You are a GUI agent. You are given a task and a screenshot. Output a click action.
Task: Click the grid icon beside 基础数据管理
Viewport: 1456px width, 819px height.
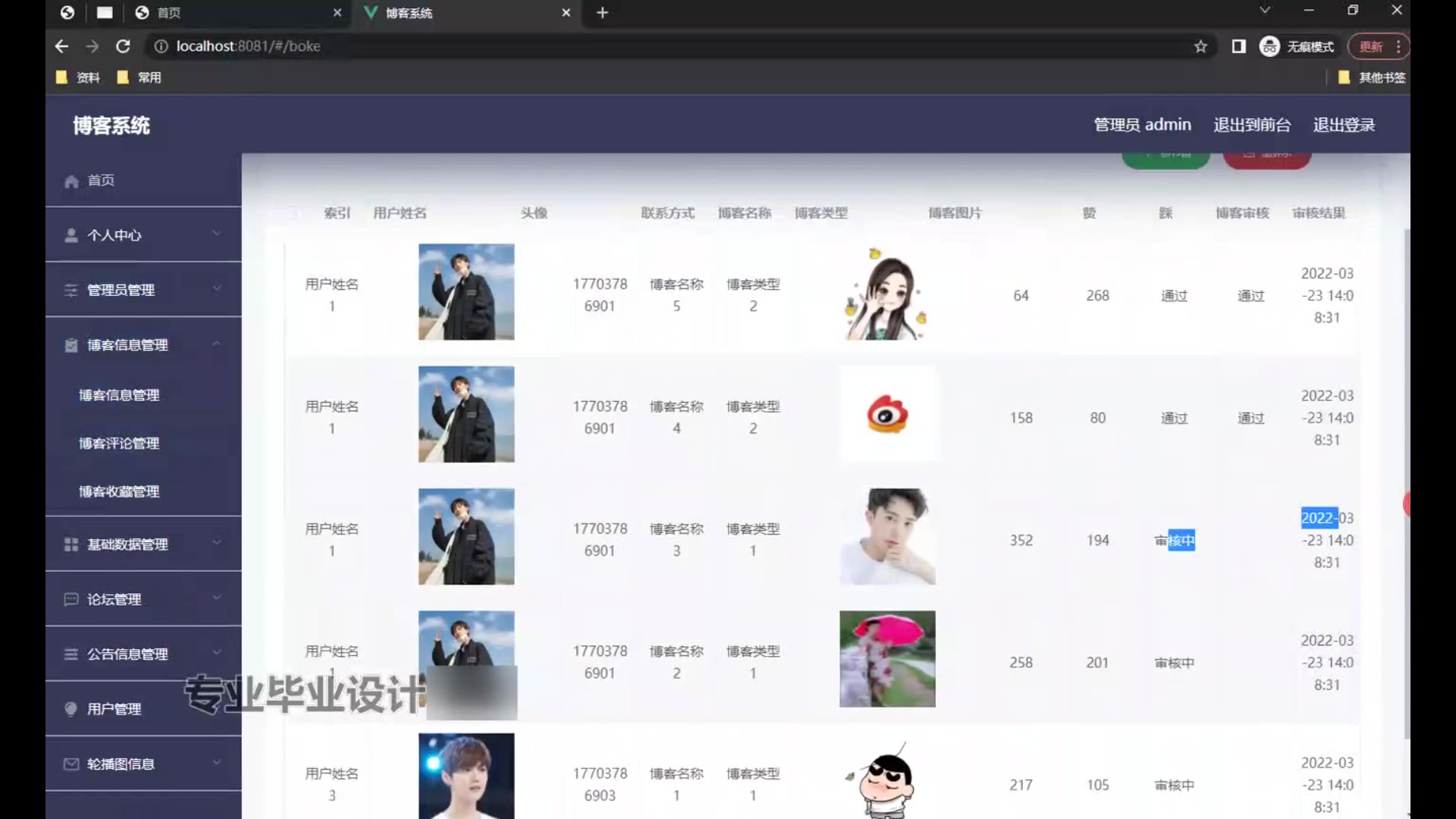[x=71, y=544]
